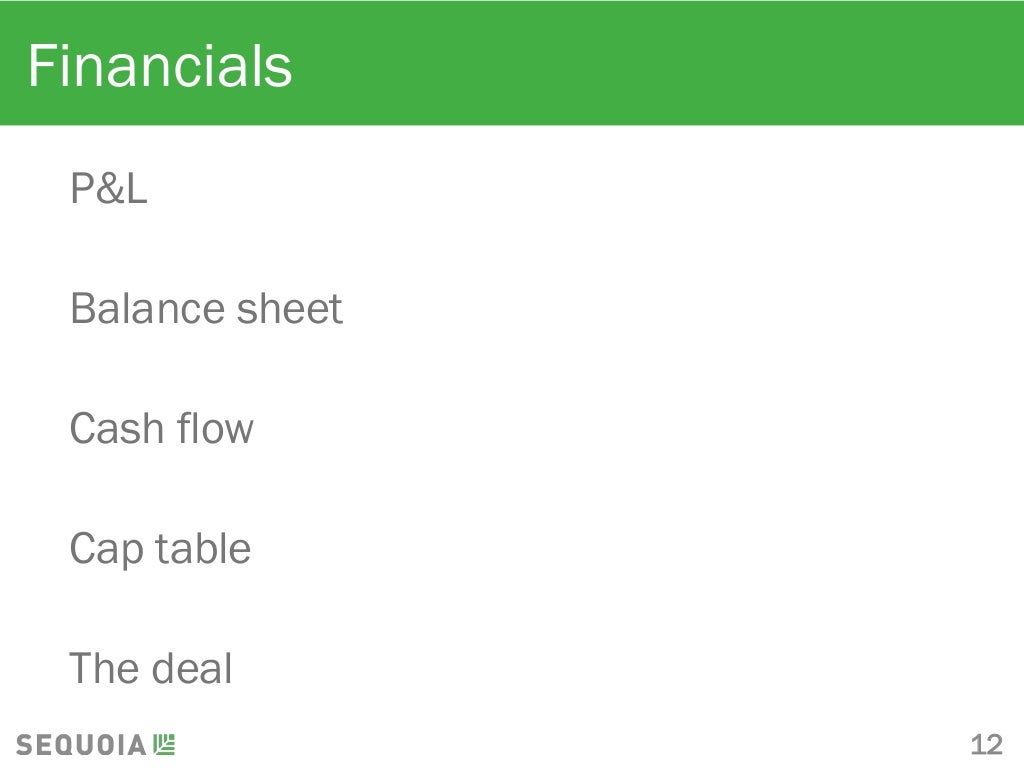Select the "Cap table" bullet line
The image size is (1024, 768).
click(160, 549)
